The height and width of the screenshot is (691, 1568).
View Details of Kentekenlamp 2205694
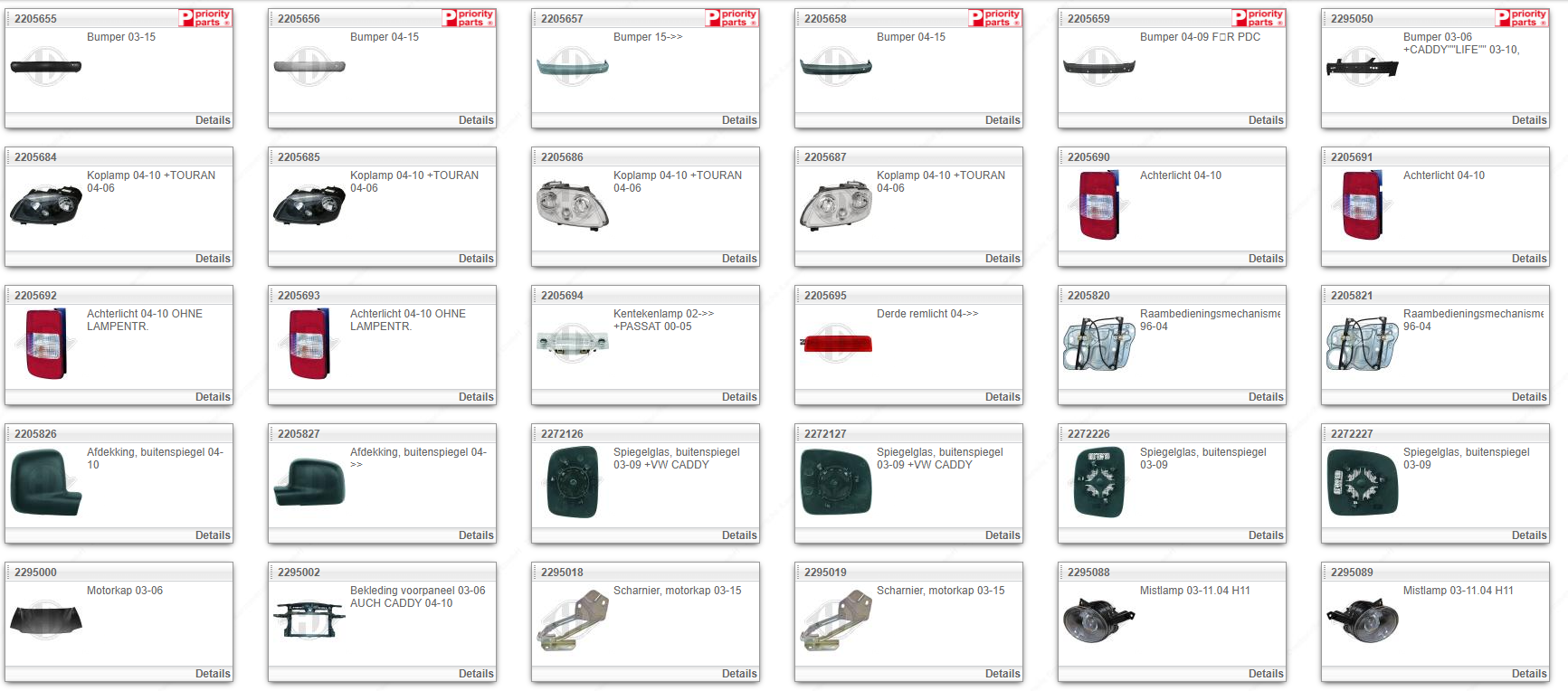pos(739,397)
